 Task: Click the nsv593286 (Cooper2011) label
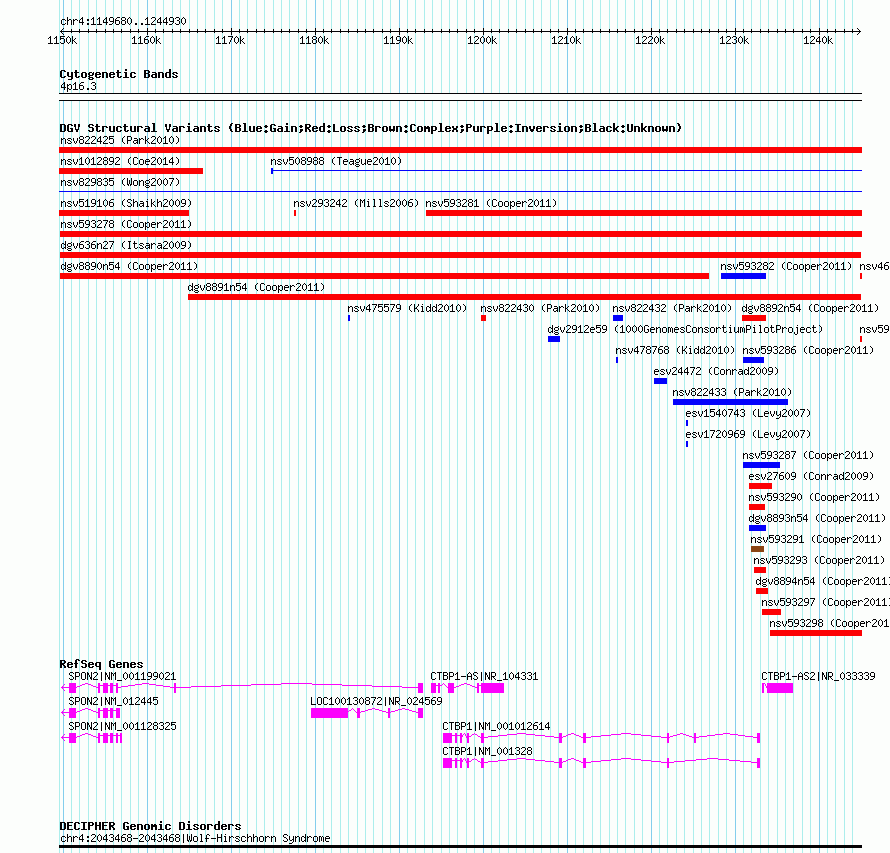click(808, 350)
